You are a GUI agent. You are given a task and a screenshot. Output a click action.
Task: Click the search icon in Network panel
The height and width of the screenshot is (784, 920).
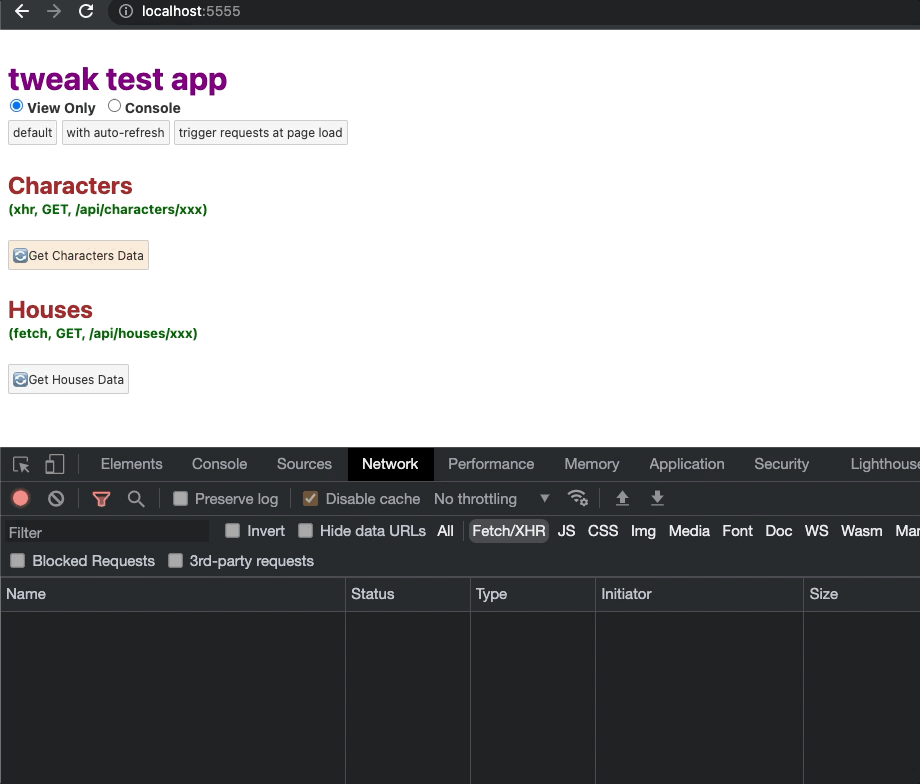coord(137,498)
